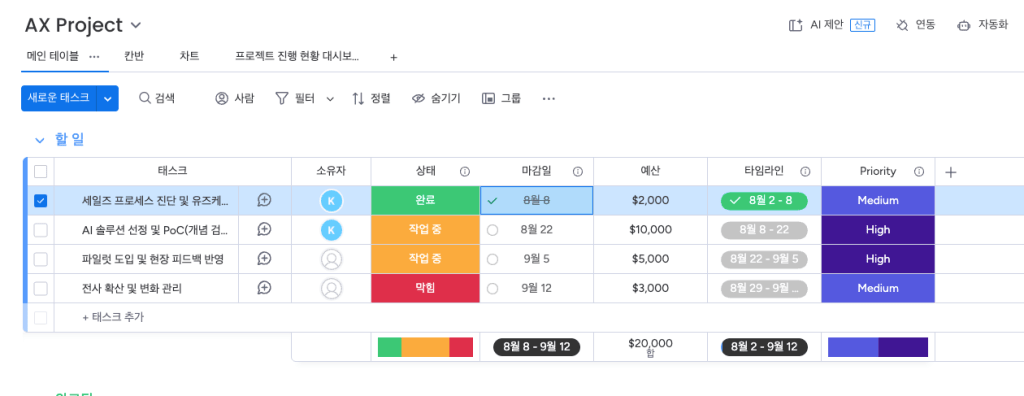Open AX Project title dropdown chevron

(x=136, y=25)
